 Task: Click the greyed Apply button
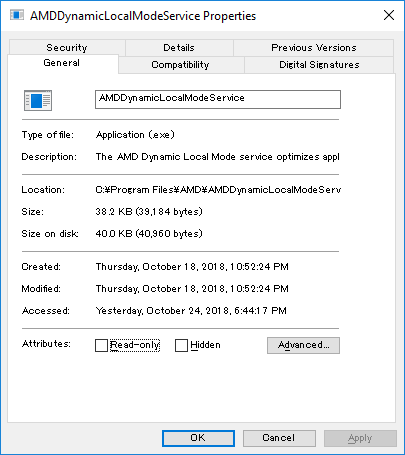360,438
